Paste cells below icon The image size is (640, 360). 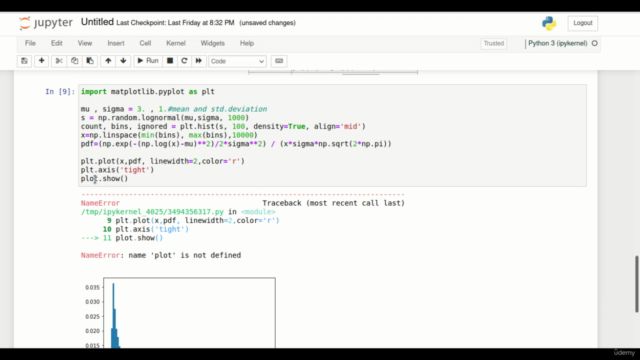[90, 61]
